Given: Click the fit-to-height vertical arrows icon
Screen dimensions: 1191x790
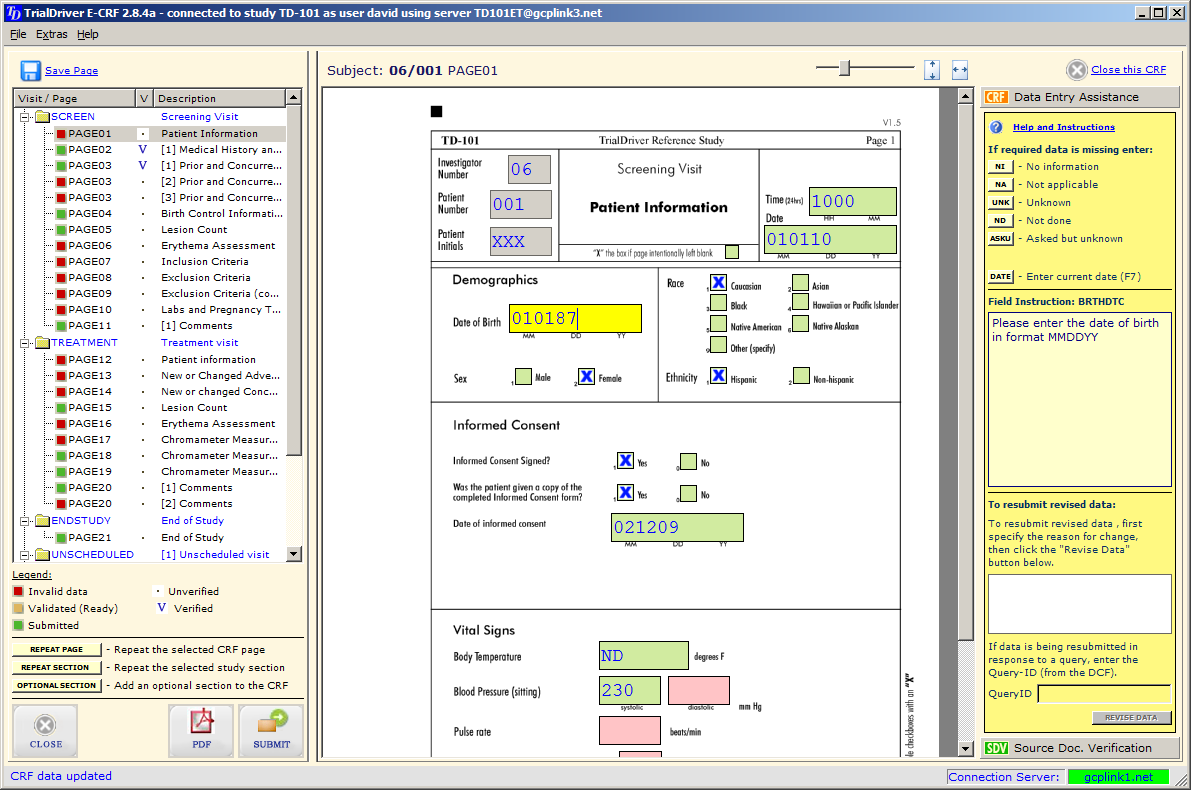Looking at the screenshot, I should point(932,70).
